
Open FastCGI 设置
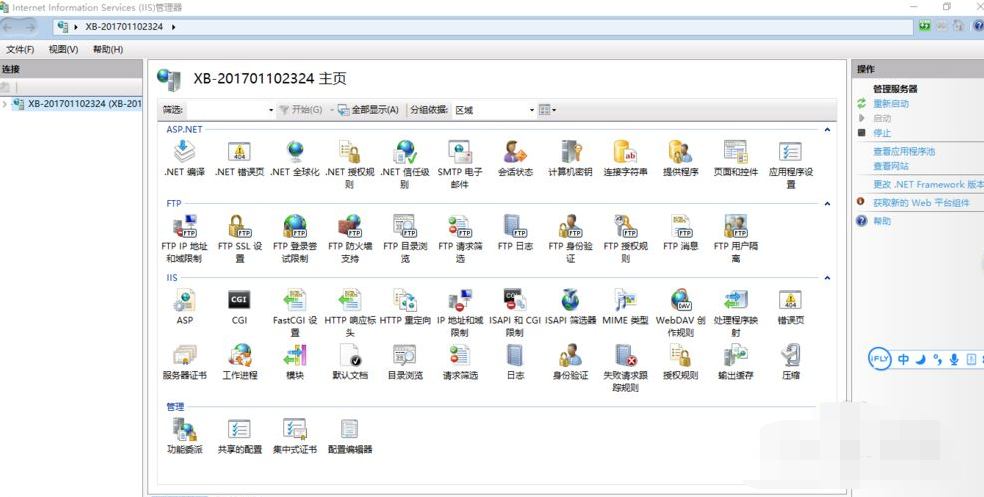pyautogui.click(x=294, y=312)
